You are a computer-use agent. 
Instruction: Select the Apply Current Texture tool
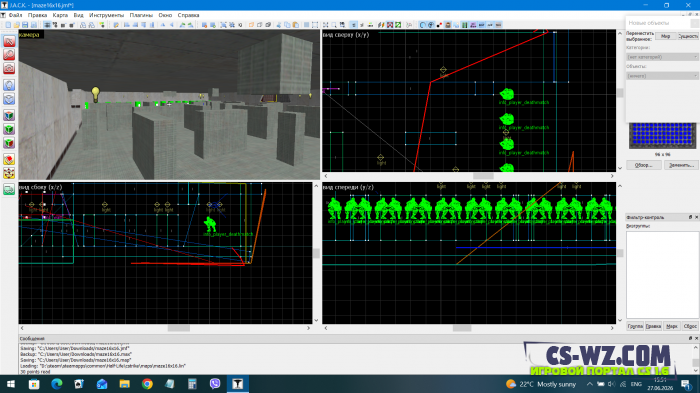(9, 129)
